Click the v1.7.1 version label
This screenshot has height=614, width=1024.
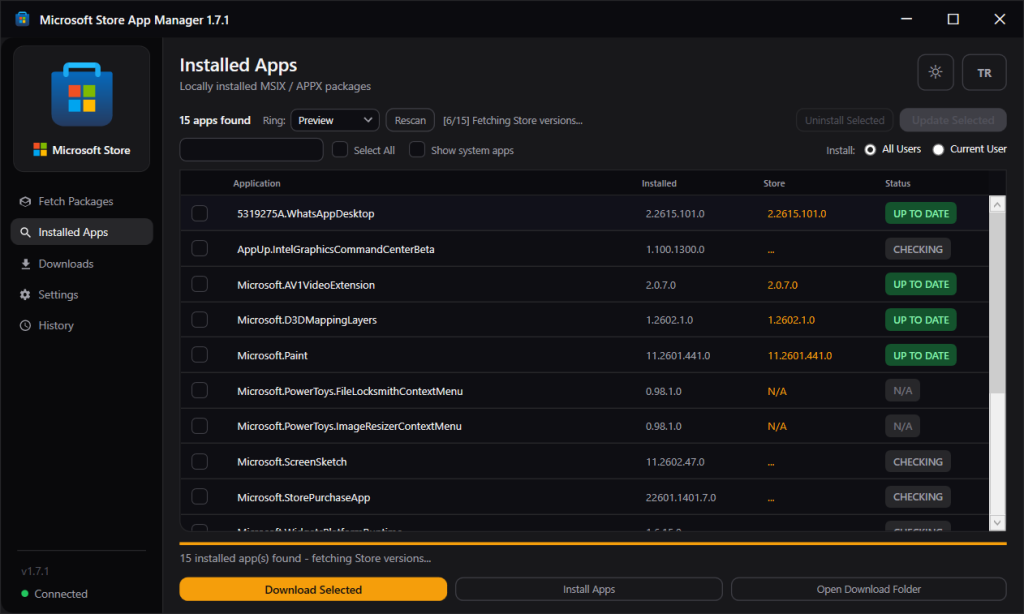coord(35,571)
